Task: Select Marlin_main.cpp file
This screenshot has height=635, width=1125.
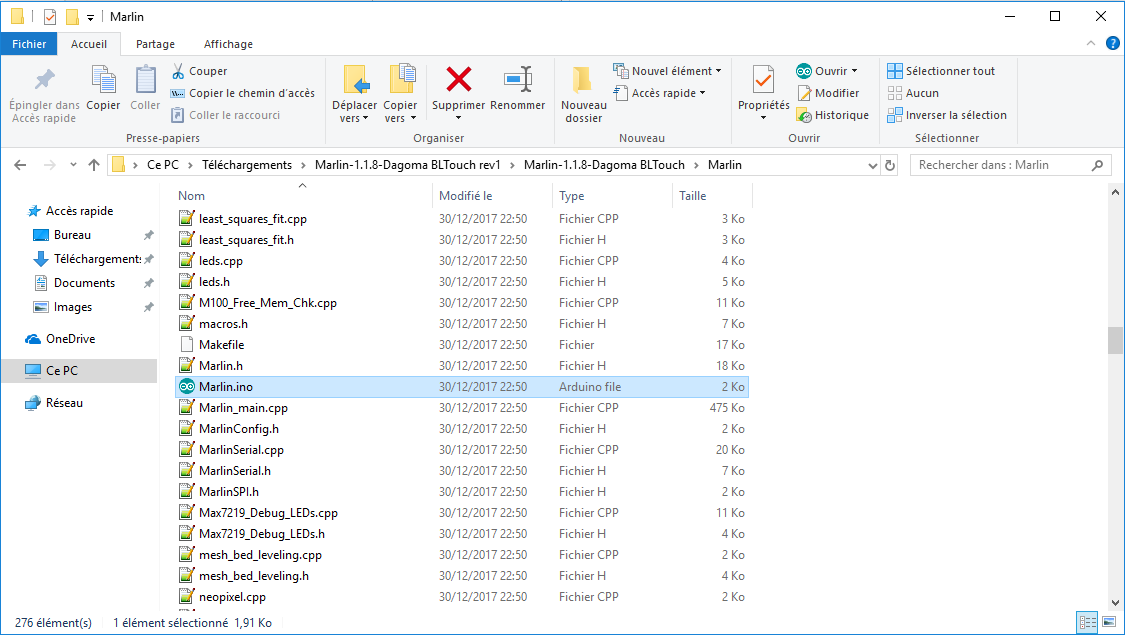Action: [462, 408]
